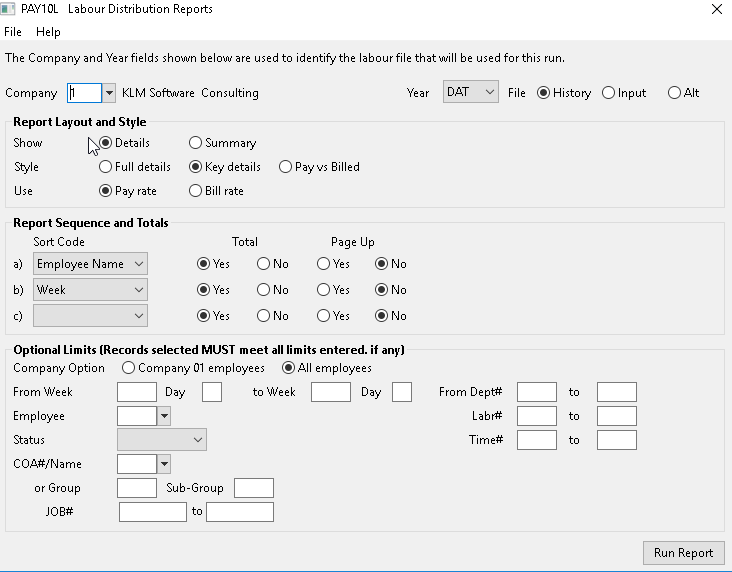
Task: Expand the Employee dropdown arrow
Action: point(164,416)
